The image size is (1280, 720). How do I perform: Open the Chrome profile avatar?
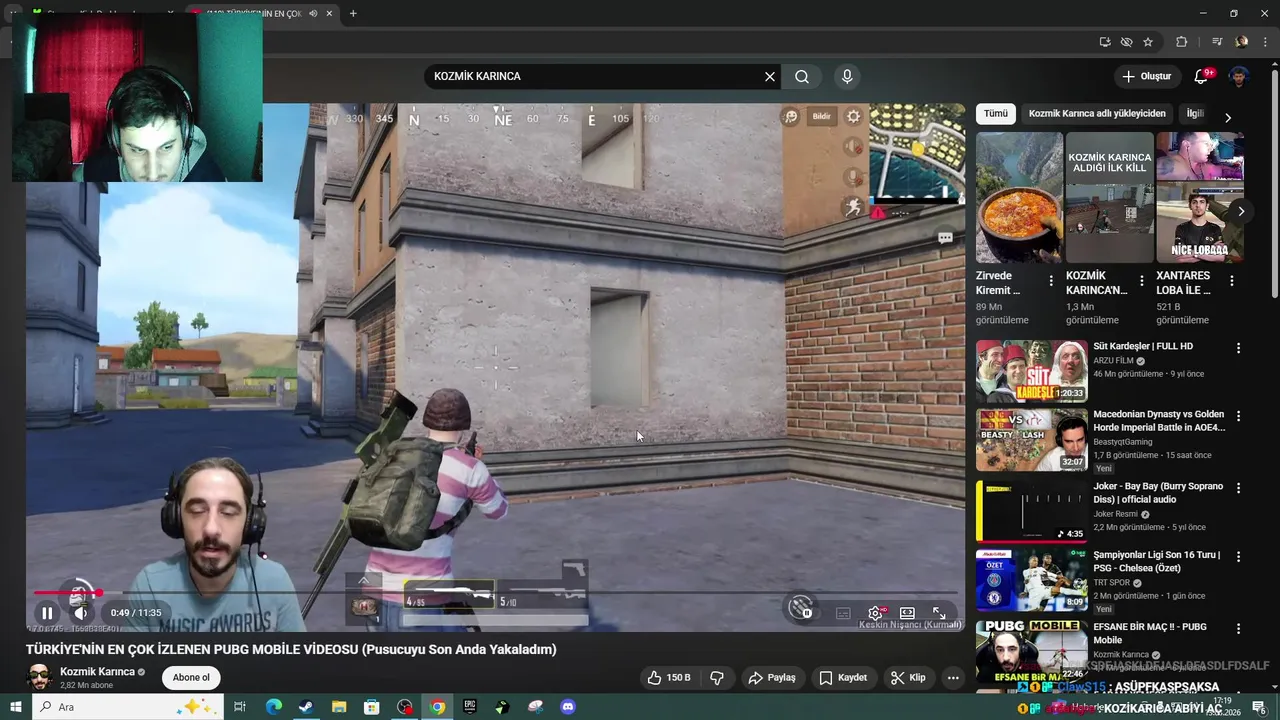point(1242,42)
